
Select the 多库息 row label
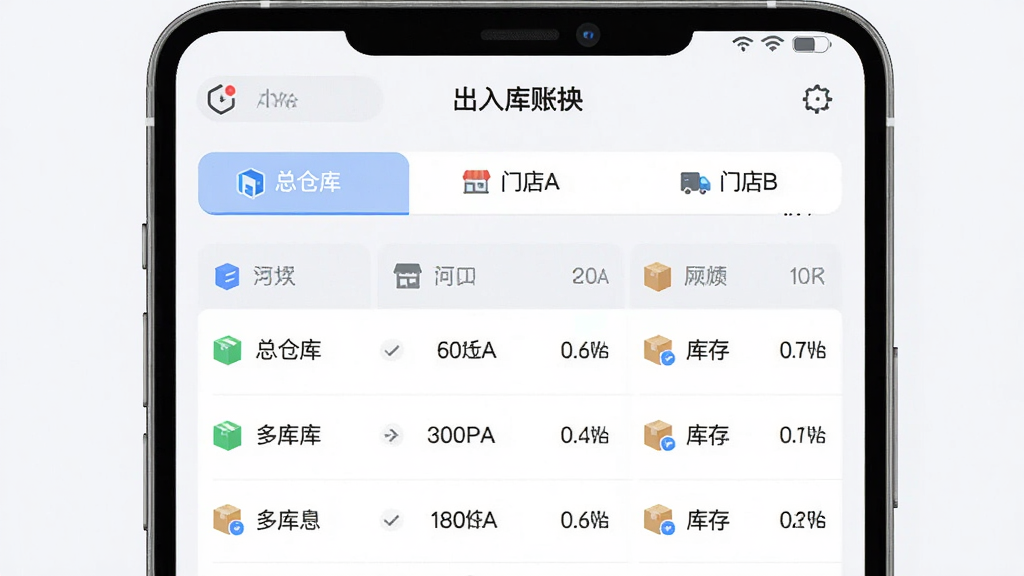(x=288, y=520)
